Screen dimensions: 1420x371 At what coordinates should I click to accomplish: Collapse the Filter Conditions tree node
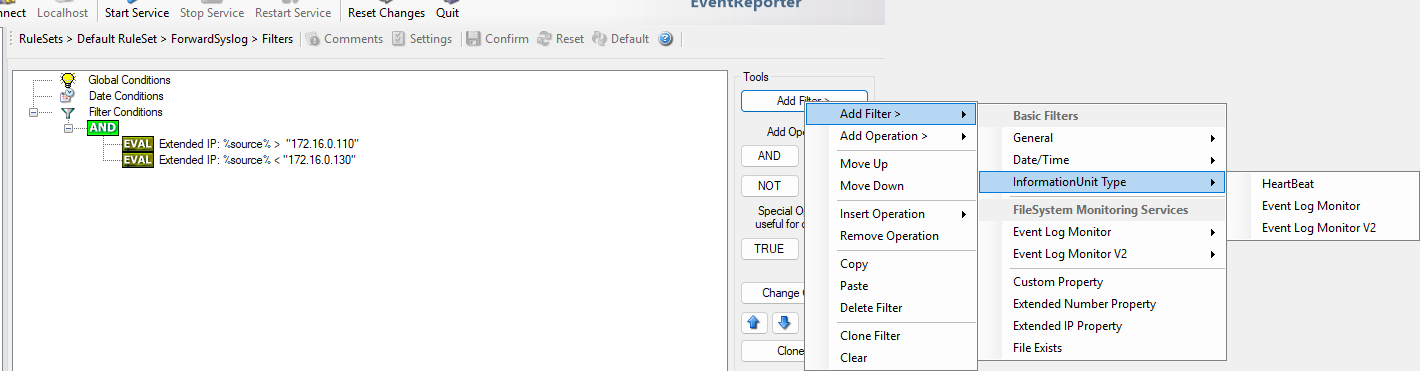[34, 112]
